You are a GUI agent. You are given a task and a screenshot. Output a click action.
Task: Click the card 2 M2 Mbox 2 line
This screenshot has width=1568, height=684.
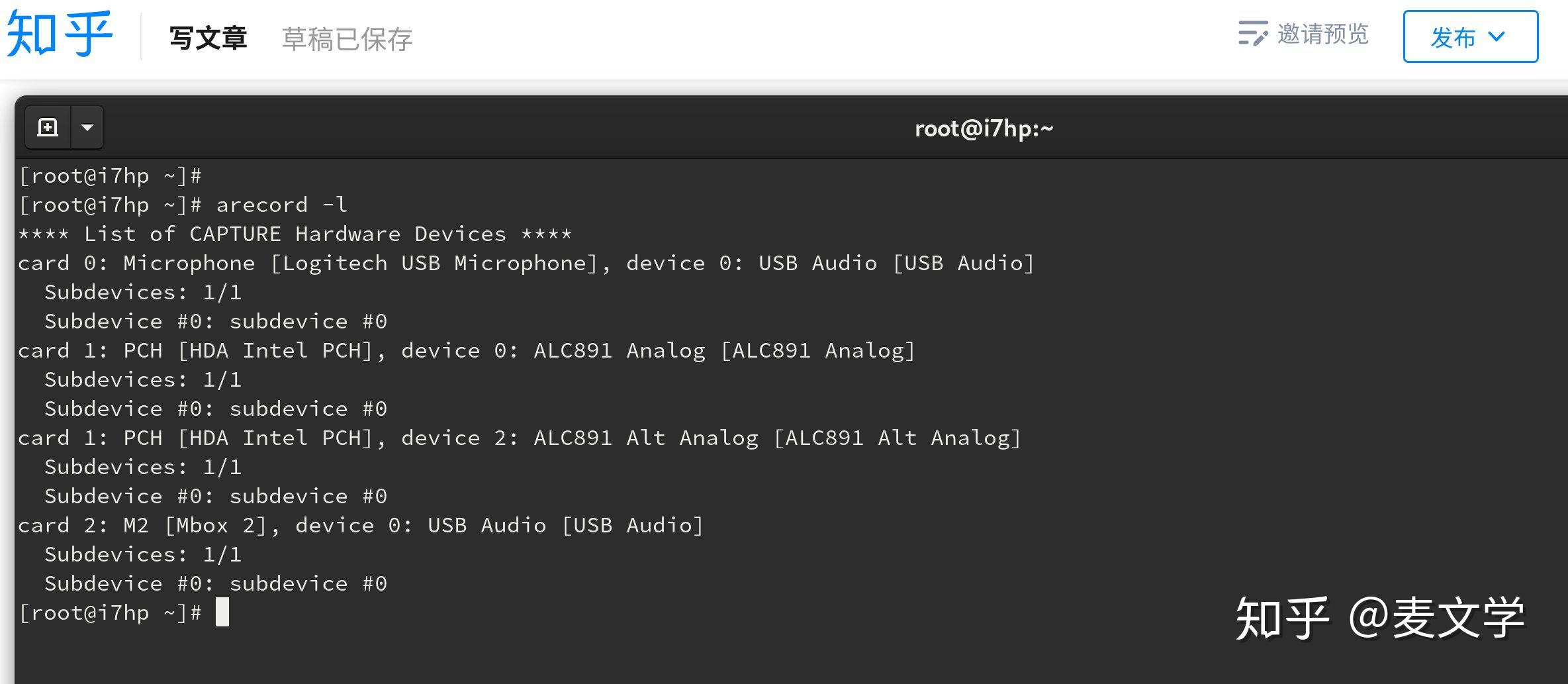pos(361,524)
